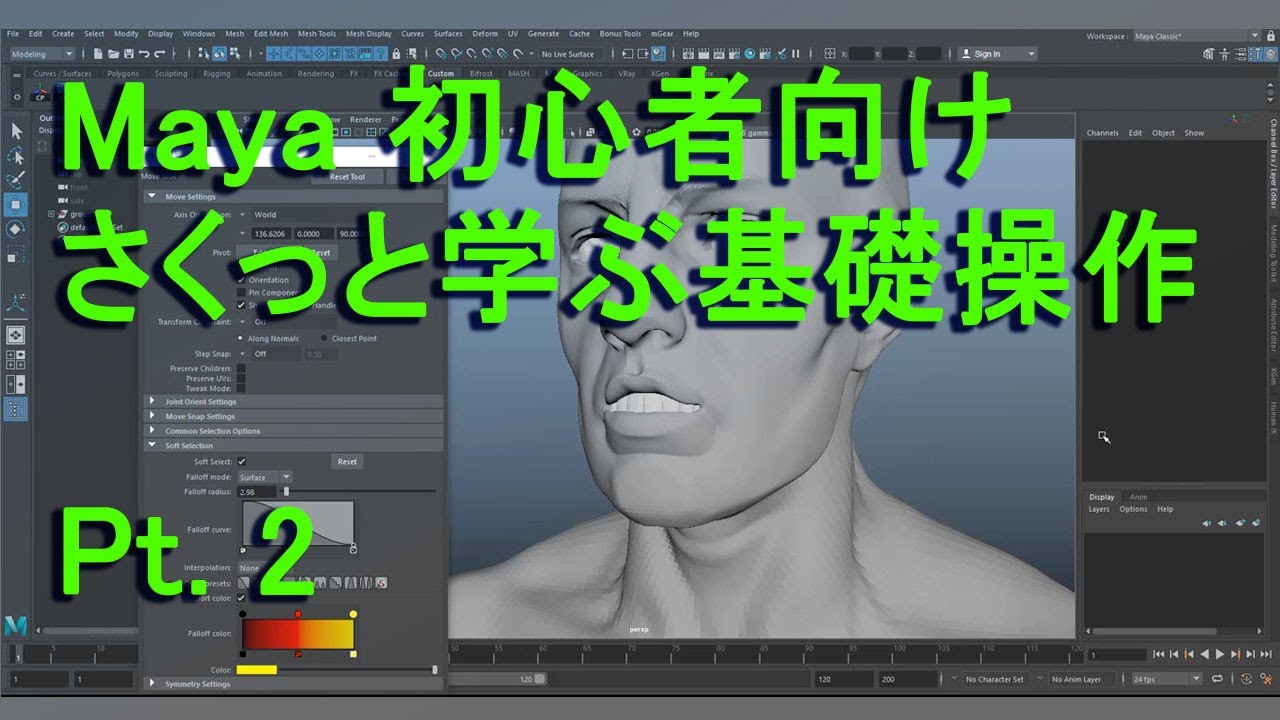
Task: Click the lock selection padlock icon
Action: tap(396, 54)
